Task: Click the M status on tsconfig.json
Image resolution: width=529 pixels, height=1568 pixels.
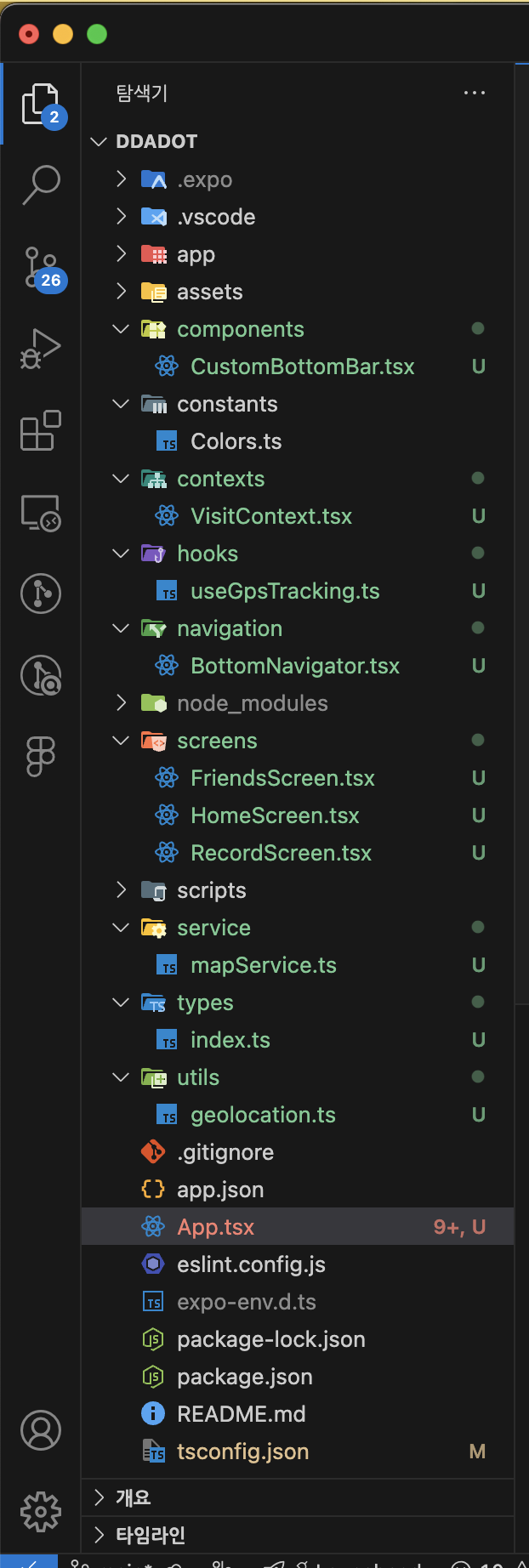Action: click(478, 1452)
